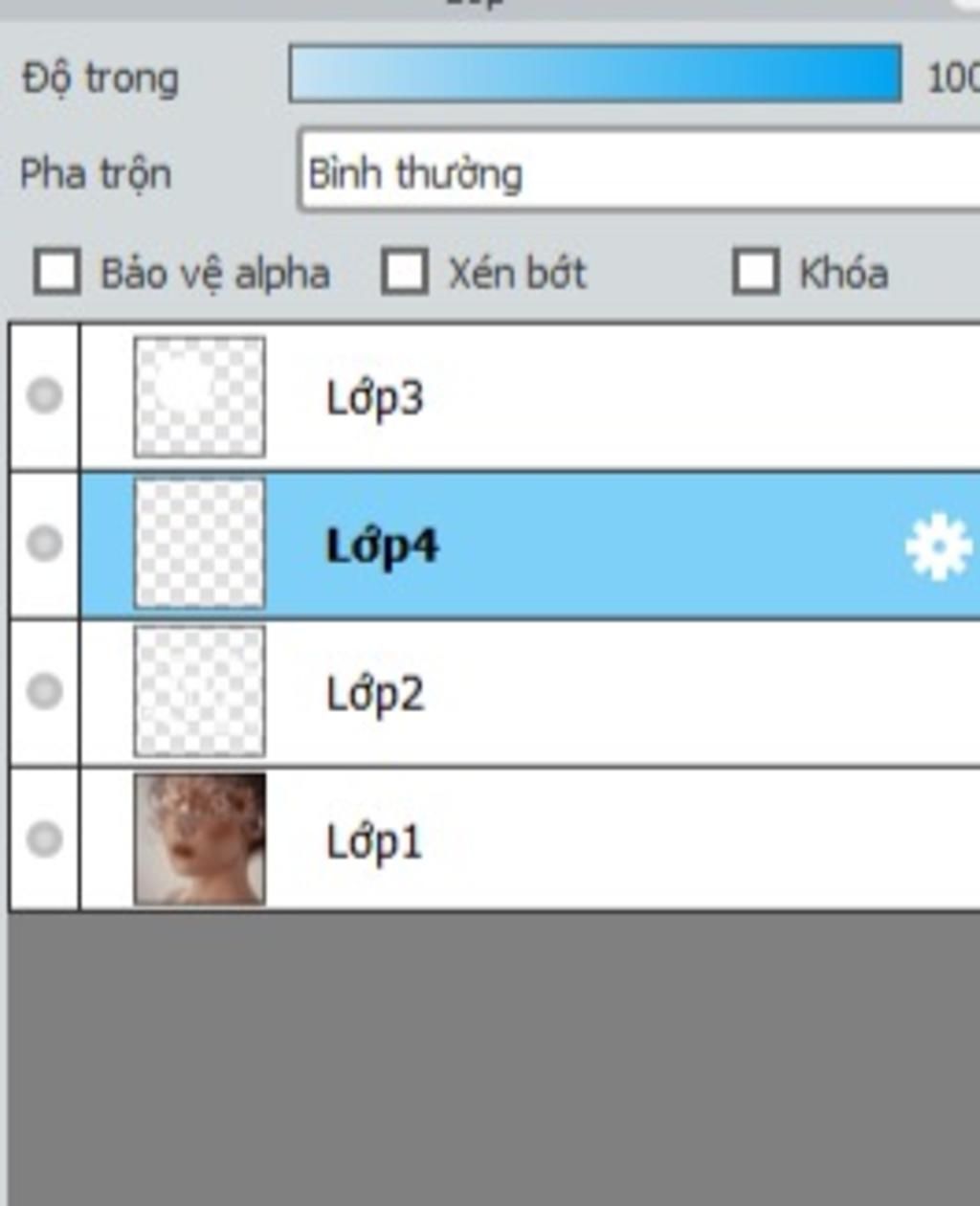Click the Lớp3 transparent layer thumbnail
Viewport: 980px width, 1206px height.
[200, 396]
